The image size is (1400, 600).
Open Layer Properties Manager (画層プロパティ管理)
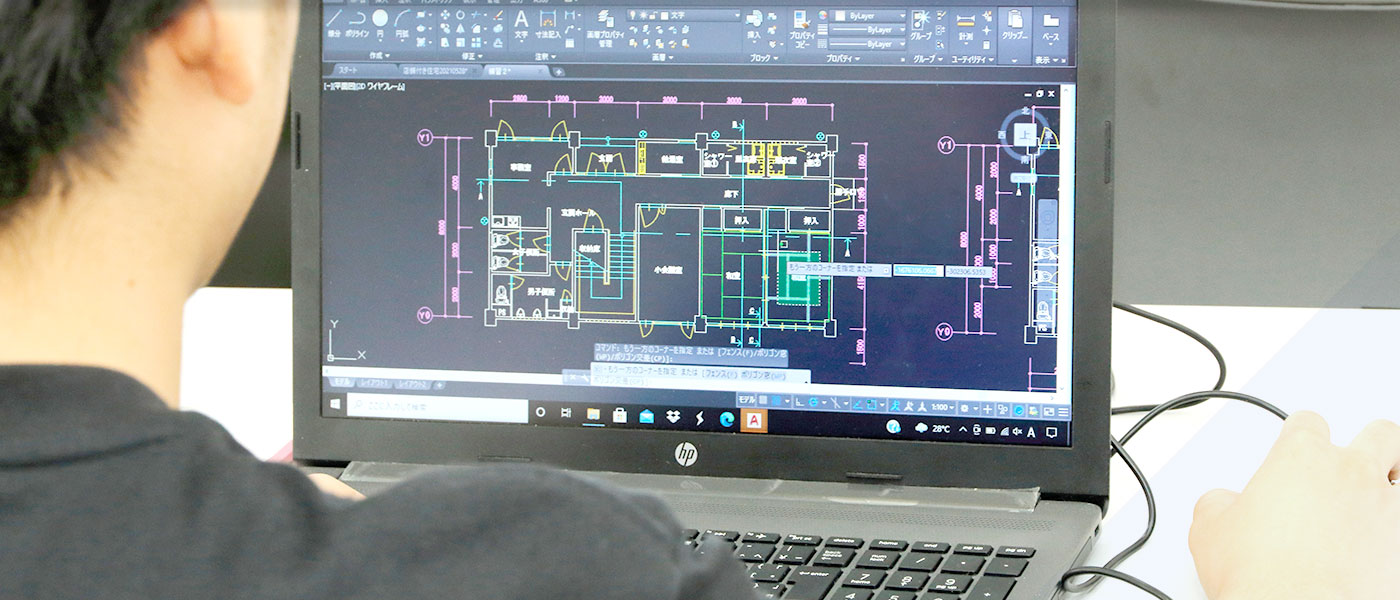605,27
